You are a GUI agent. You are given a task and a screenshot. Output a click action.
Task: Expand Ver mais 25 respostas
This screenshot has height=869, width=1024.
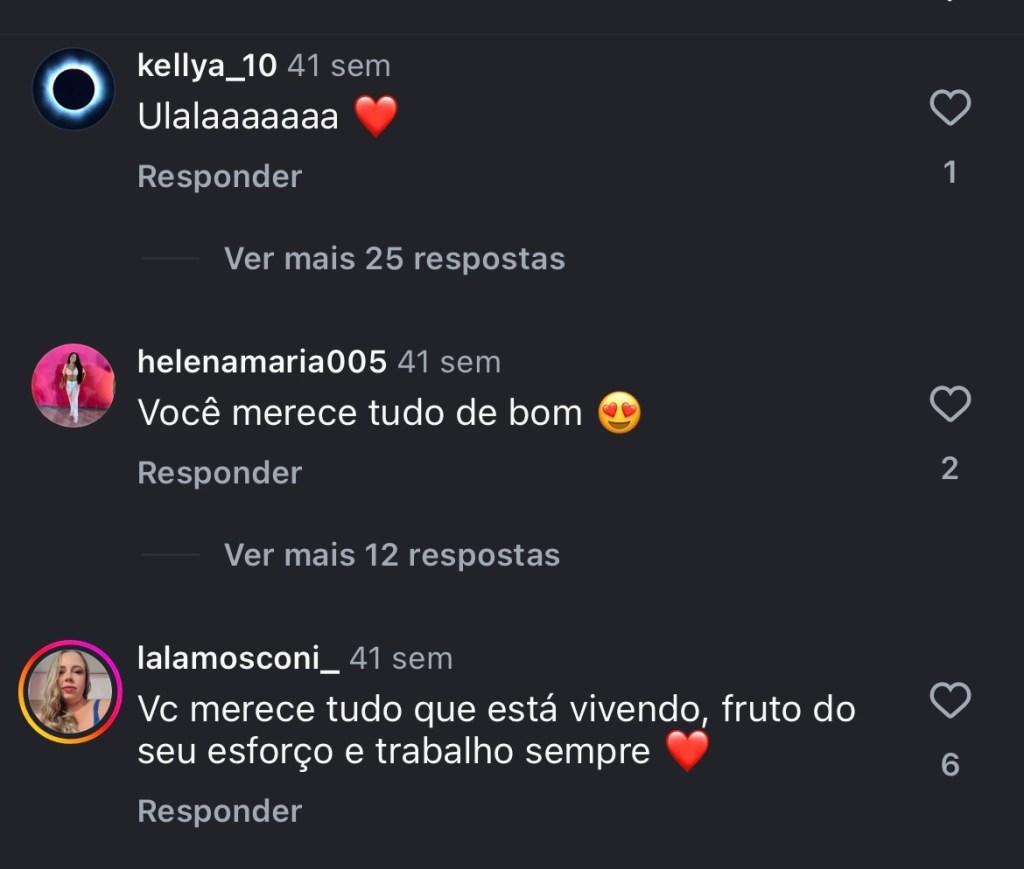point(394,258)
